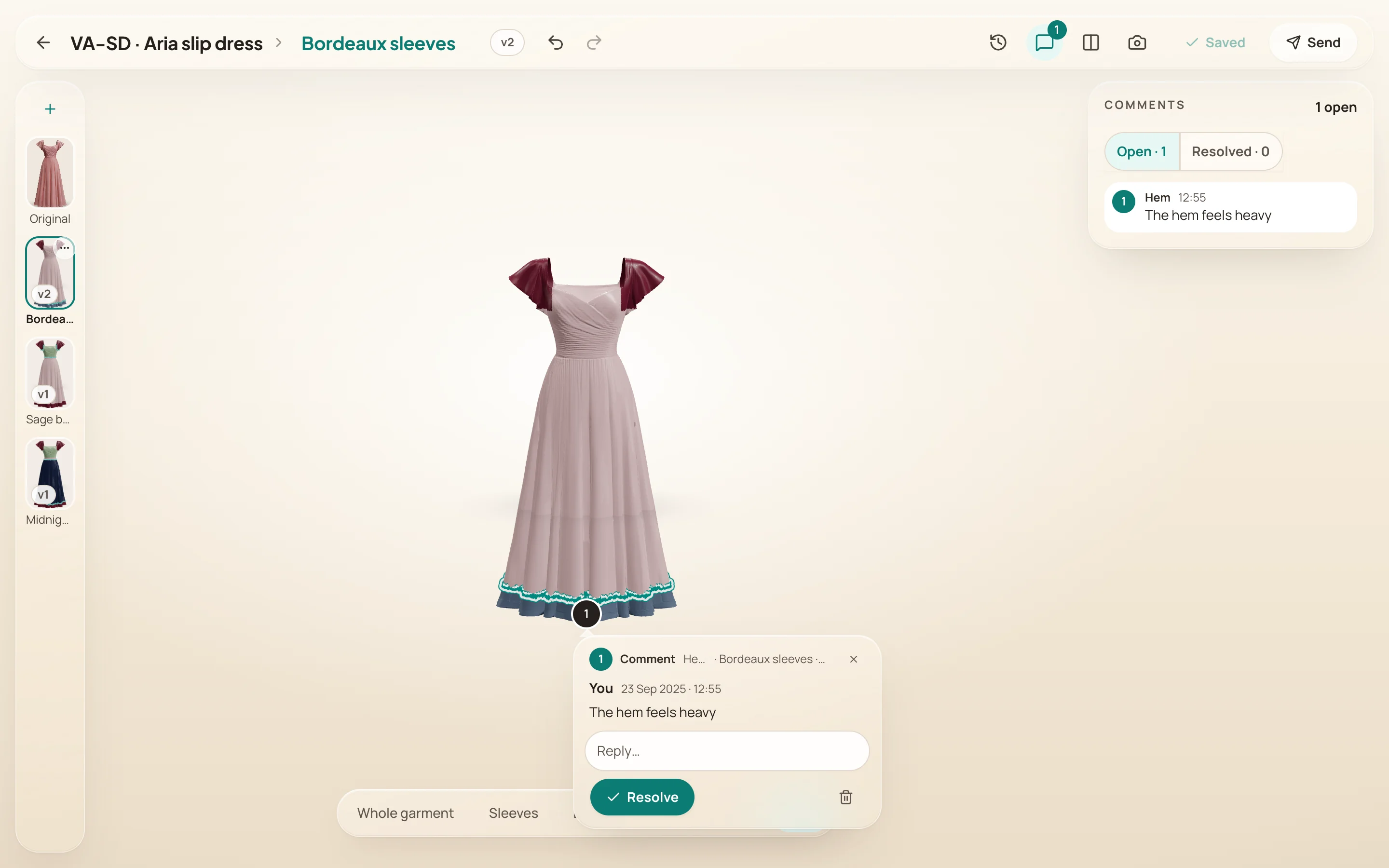1389x868 pixels.
Task: Redo the last change
Action: (594, 42)
